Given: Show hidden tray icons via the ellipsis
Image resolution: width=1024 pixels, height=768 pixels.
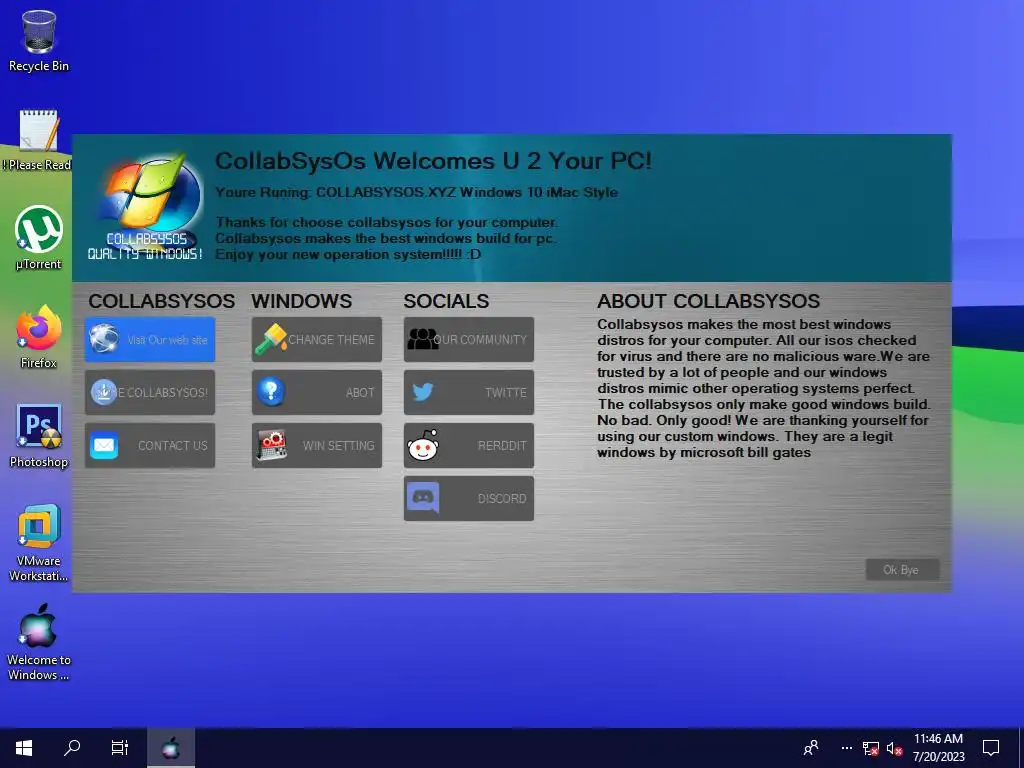Looking at the screenshot, I should (x=846, y=748).
